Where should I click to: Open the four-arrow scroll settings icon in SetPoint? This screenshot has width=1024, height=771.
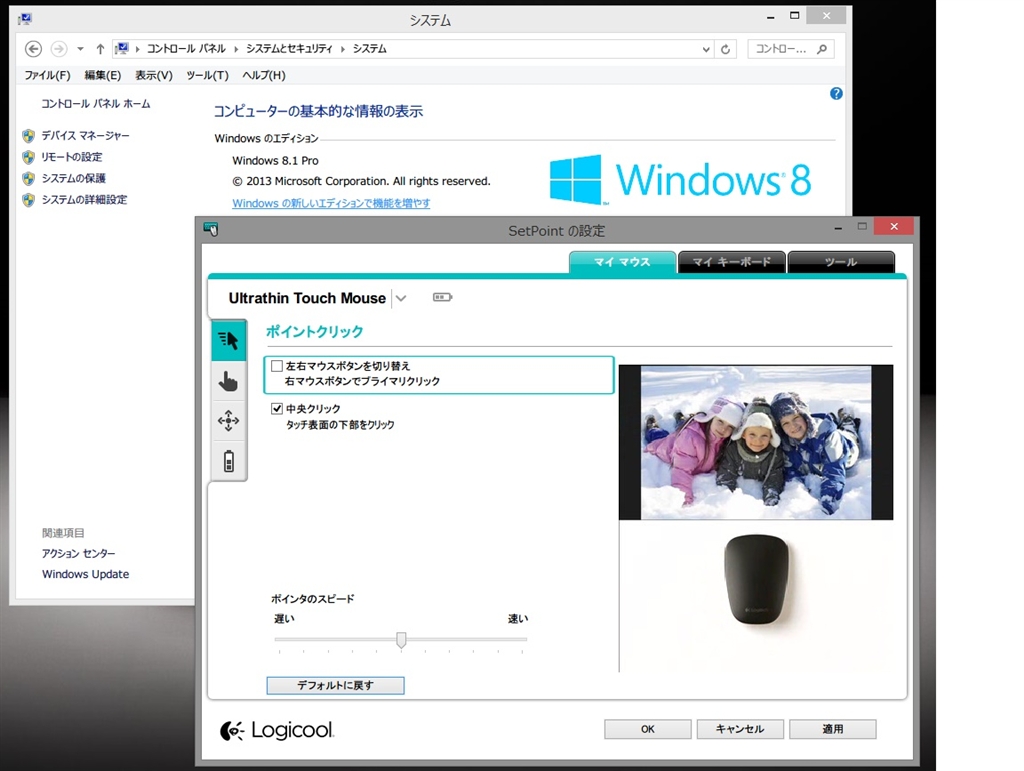229,420
